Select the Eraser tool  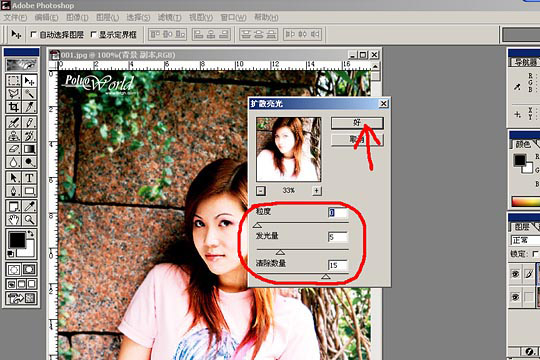[14, 149]
